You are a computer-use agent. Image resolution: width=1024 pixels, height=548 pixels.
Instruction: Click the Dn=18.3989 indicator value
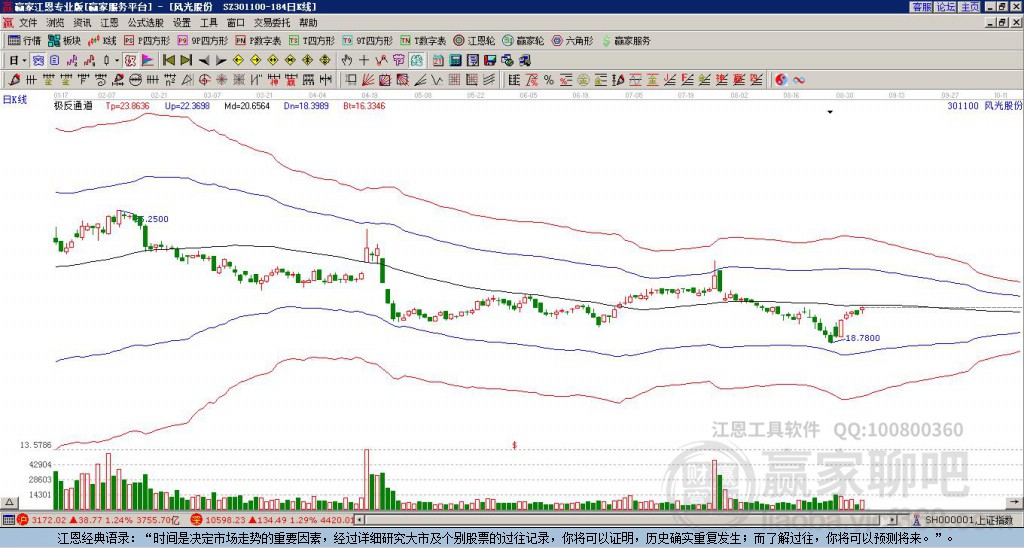(x=306, y=105)
